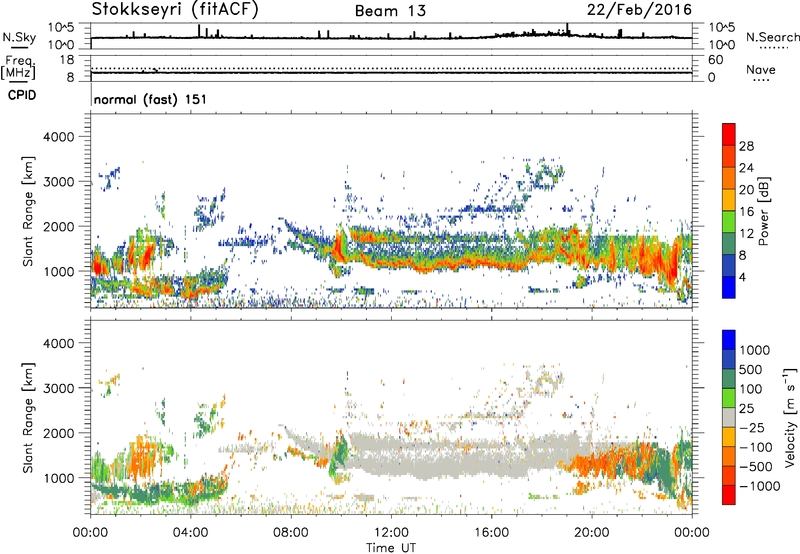Click the '16:00' time axis label
The width and height of the screenshot is (800, 554).
tap(491, 533)
